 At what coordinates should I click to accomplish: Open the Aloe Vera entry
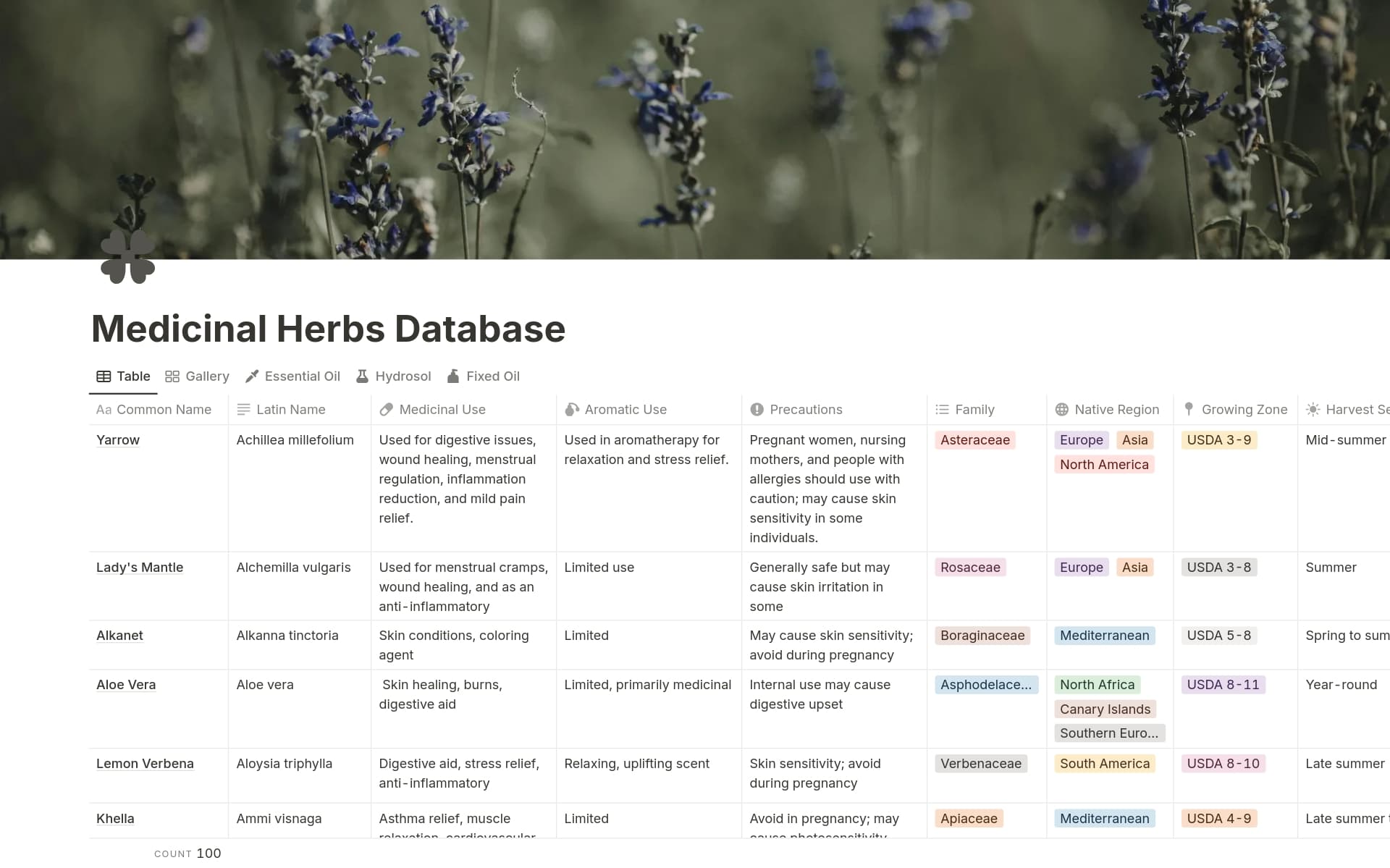pyautogui.click(x=126, y=685)
